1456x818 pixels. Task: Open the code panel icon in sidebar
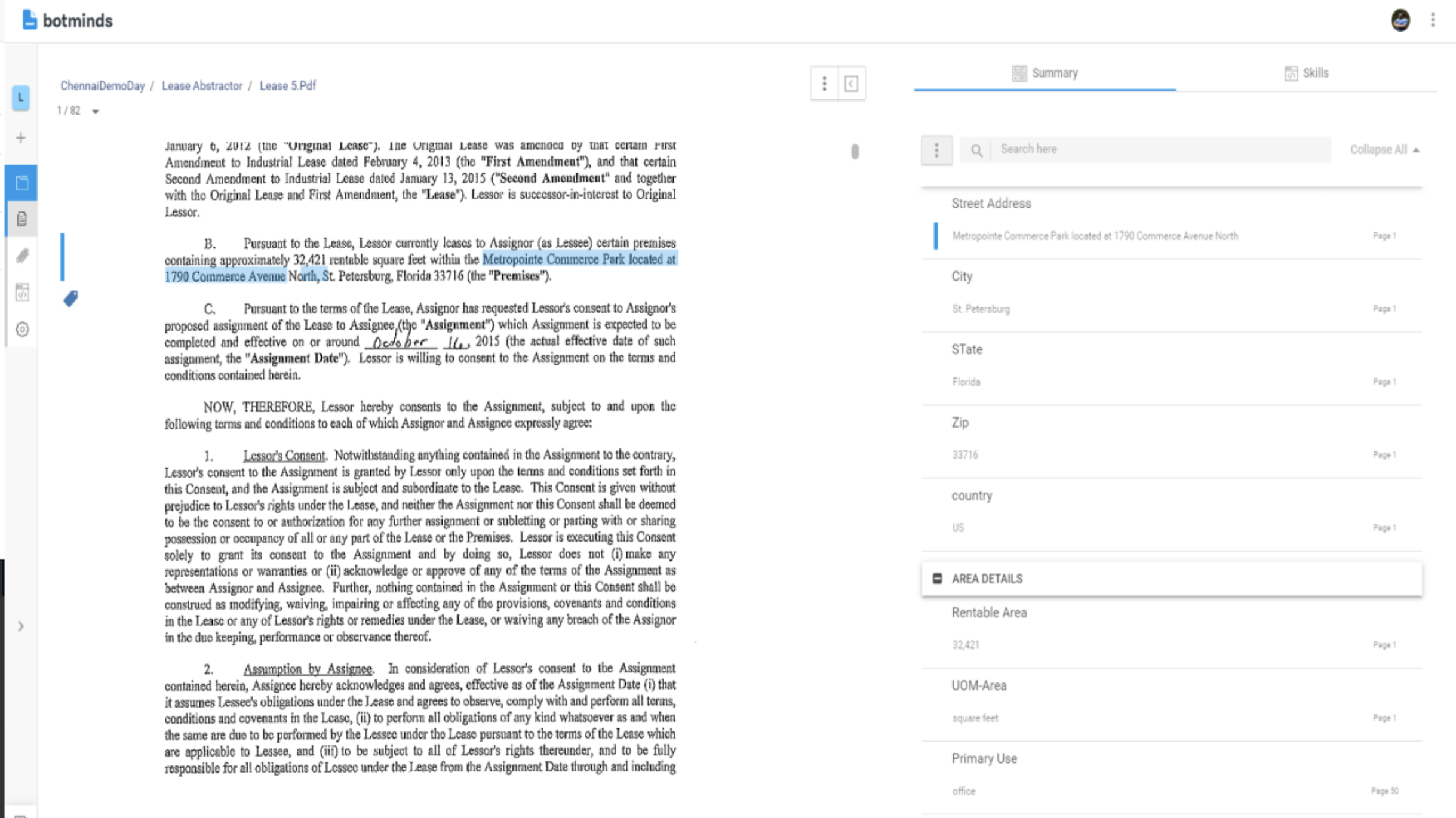pyautogui.click(x=21, y=293)
